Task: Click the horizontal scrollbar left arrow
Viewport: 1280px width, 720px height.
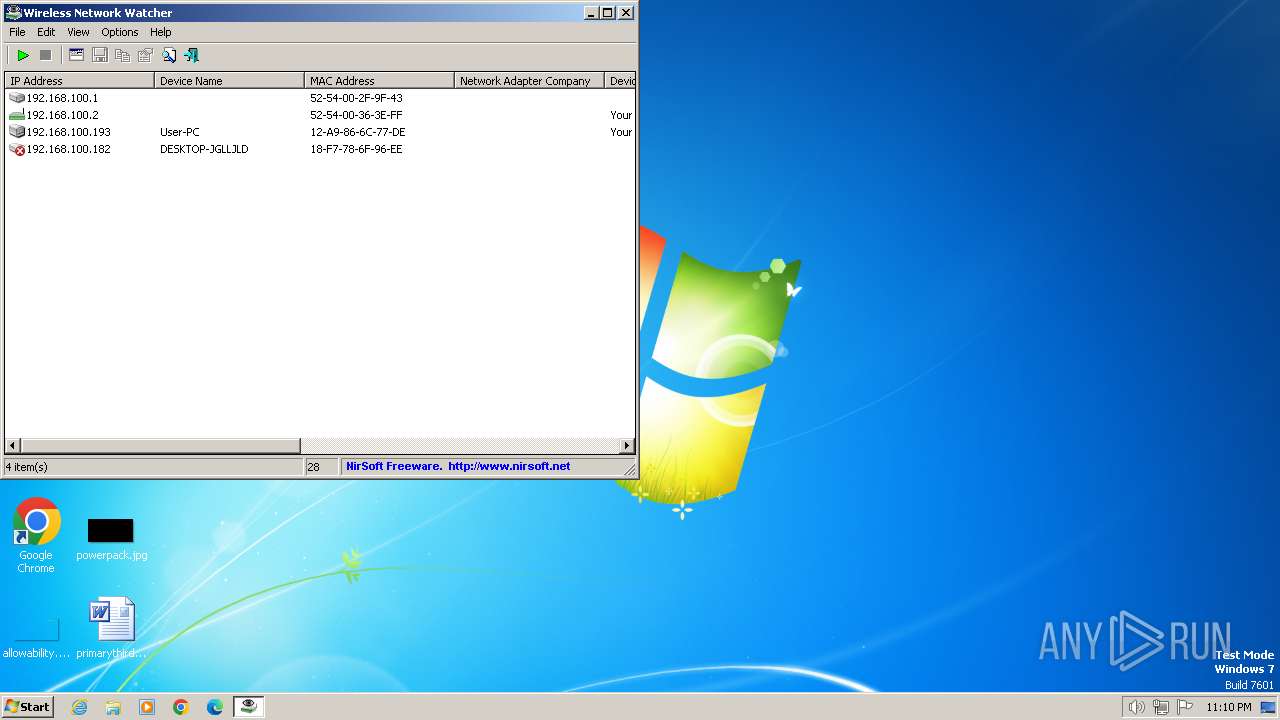Action: (x=13, y=445)
